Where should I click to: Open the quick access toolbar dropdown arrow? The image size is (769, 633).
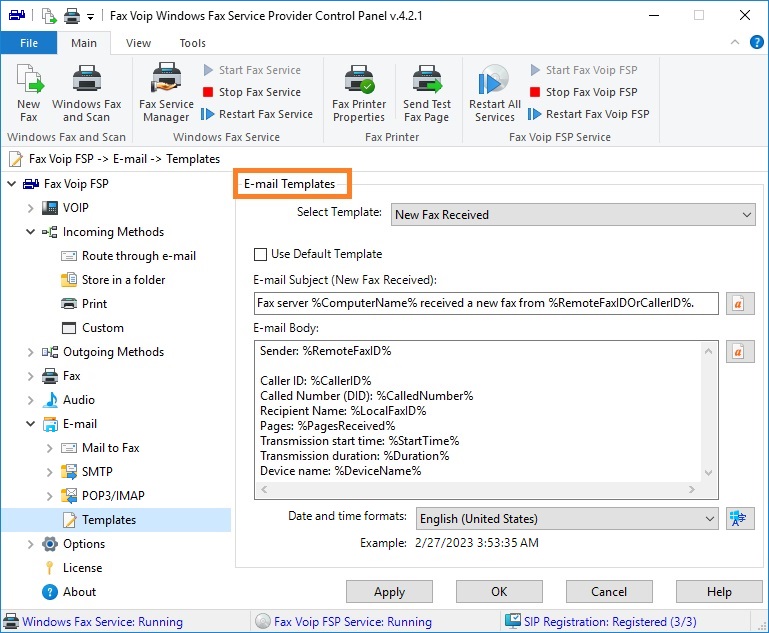point(90,17)
